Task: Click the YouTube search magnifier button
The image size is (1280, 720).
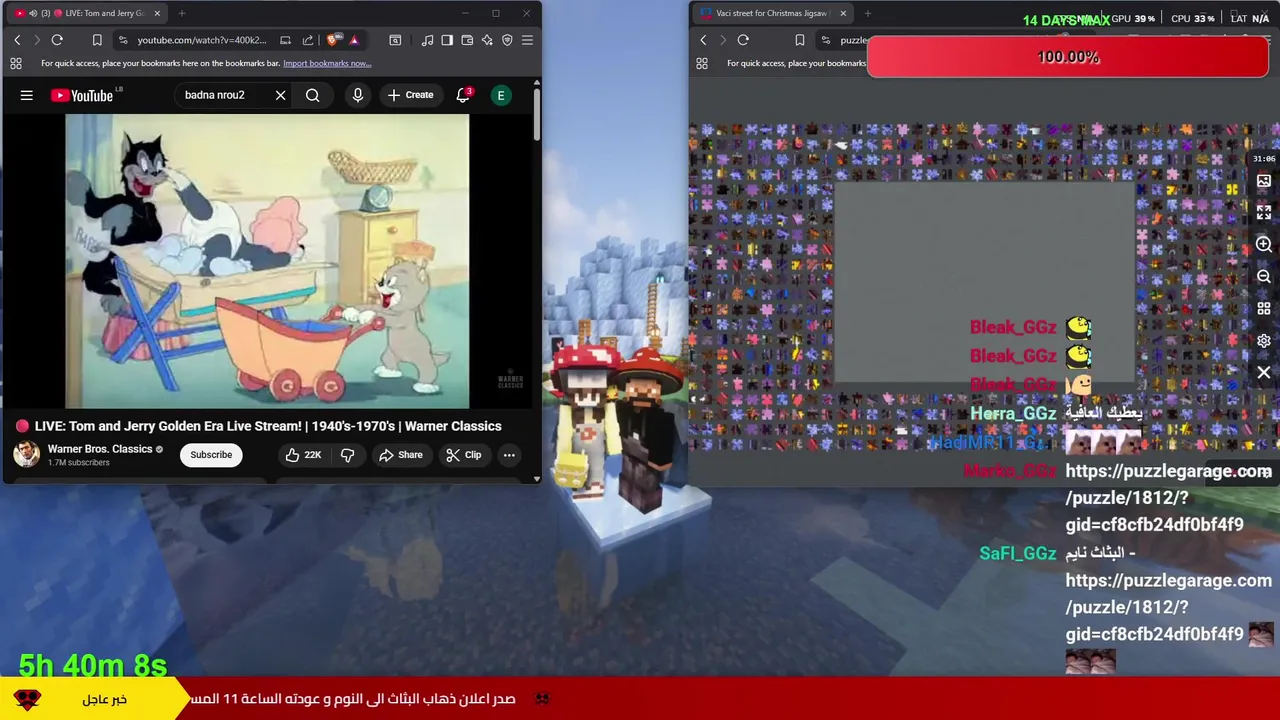Action: (x=313, y=95)
